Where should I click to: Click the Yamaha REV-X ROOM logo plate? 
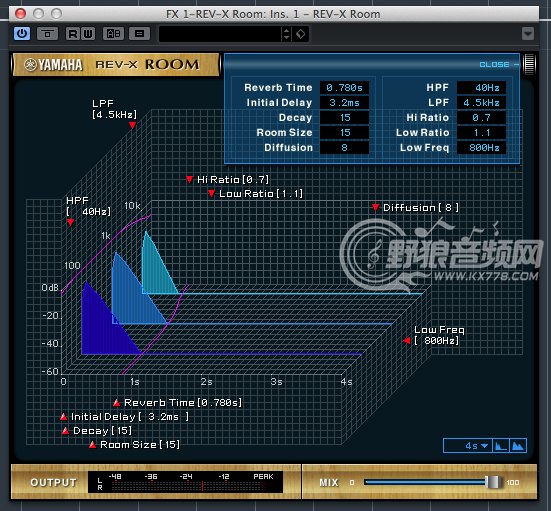point(116,65)
